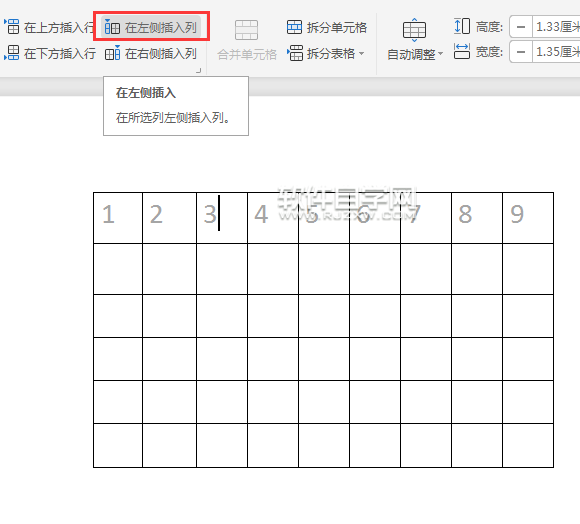
Task: Click the empty cell below cell 1
Action: coord(118,269)
